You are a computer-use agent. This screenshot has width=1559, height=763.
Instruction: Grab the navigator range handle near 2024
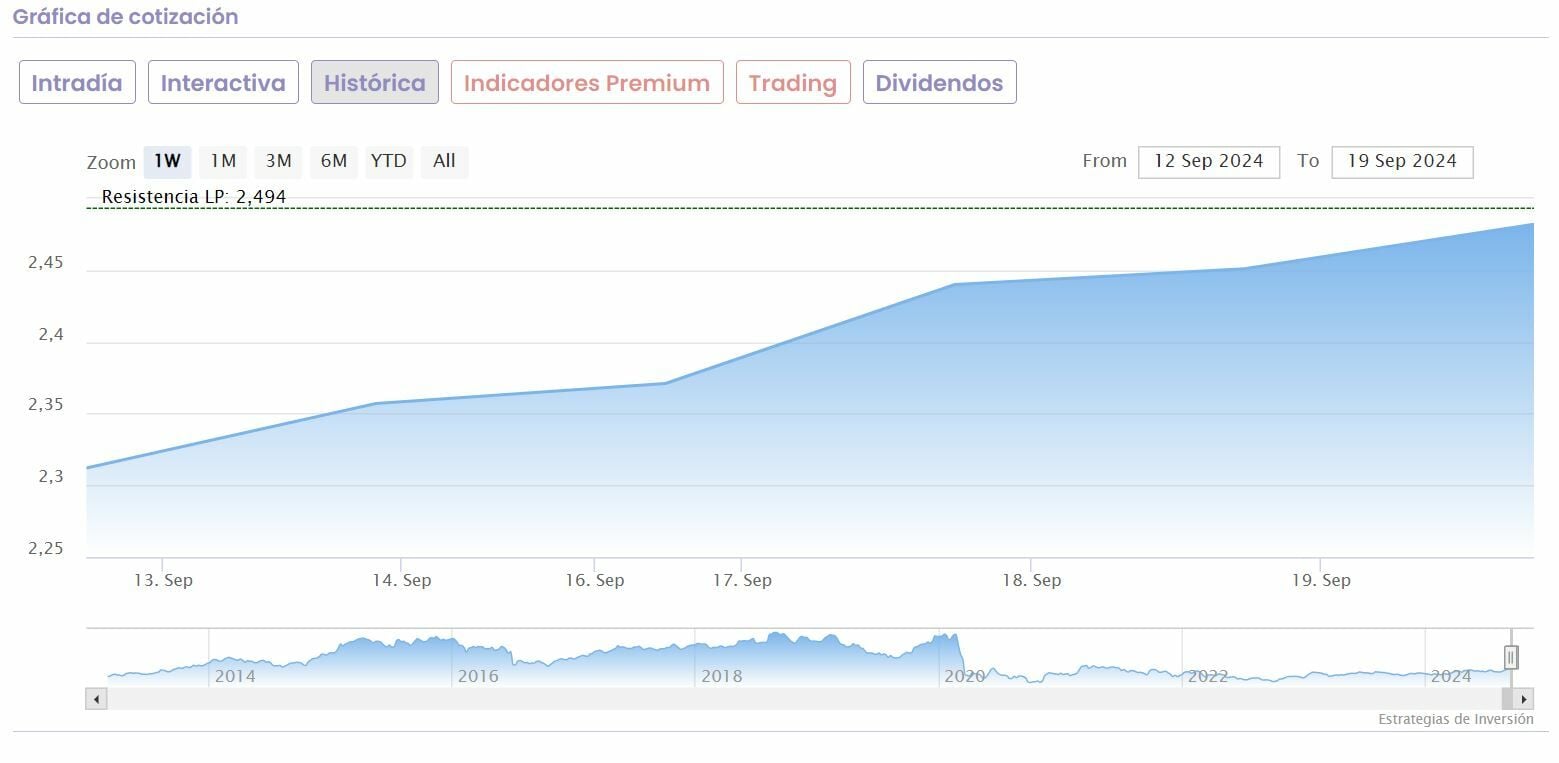pyautogui.click(x=1511, y=657)
